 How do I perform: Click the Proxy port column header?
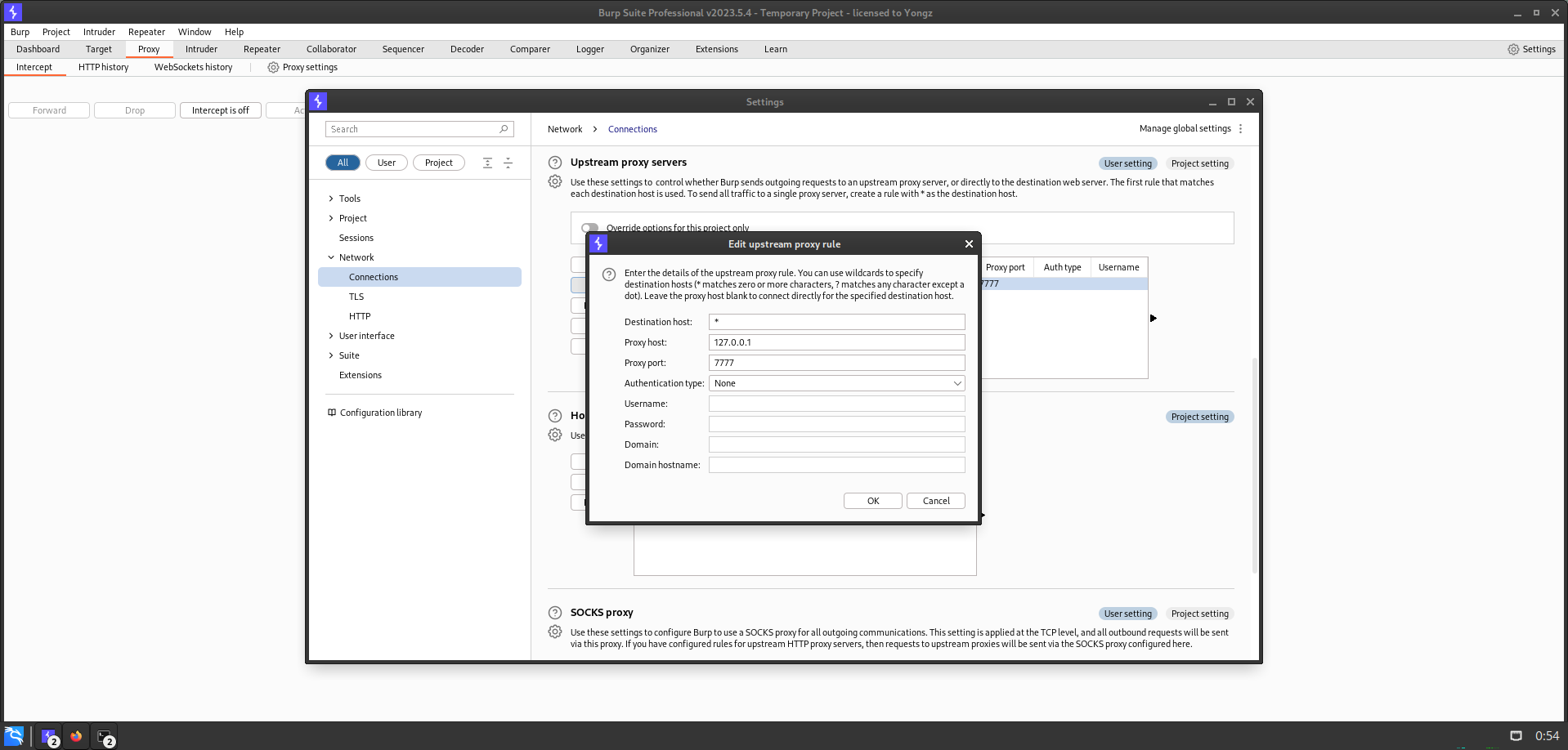click(1006, 267)
